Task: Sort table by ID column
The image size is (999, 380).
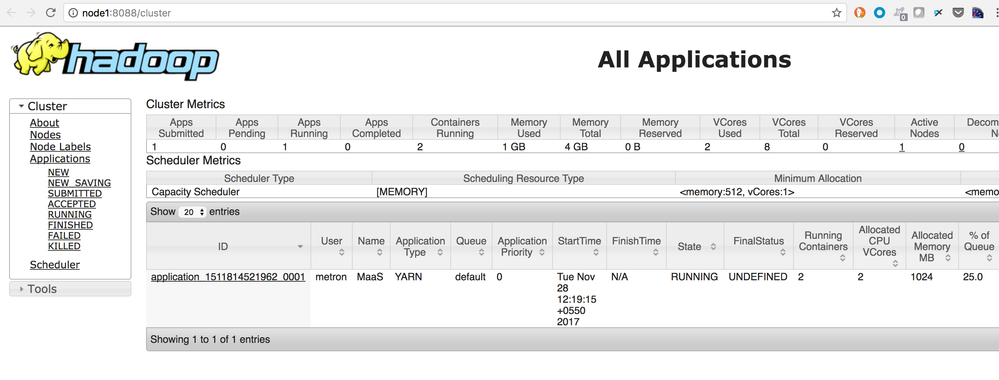Action: (x=228, y=246)
